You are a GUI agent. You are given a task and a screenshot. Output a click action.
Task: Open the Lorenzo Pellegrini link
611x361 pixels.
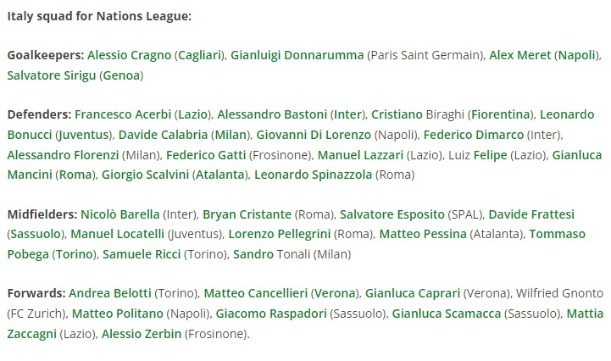[x=279, y=234]
